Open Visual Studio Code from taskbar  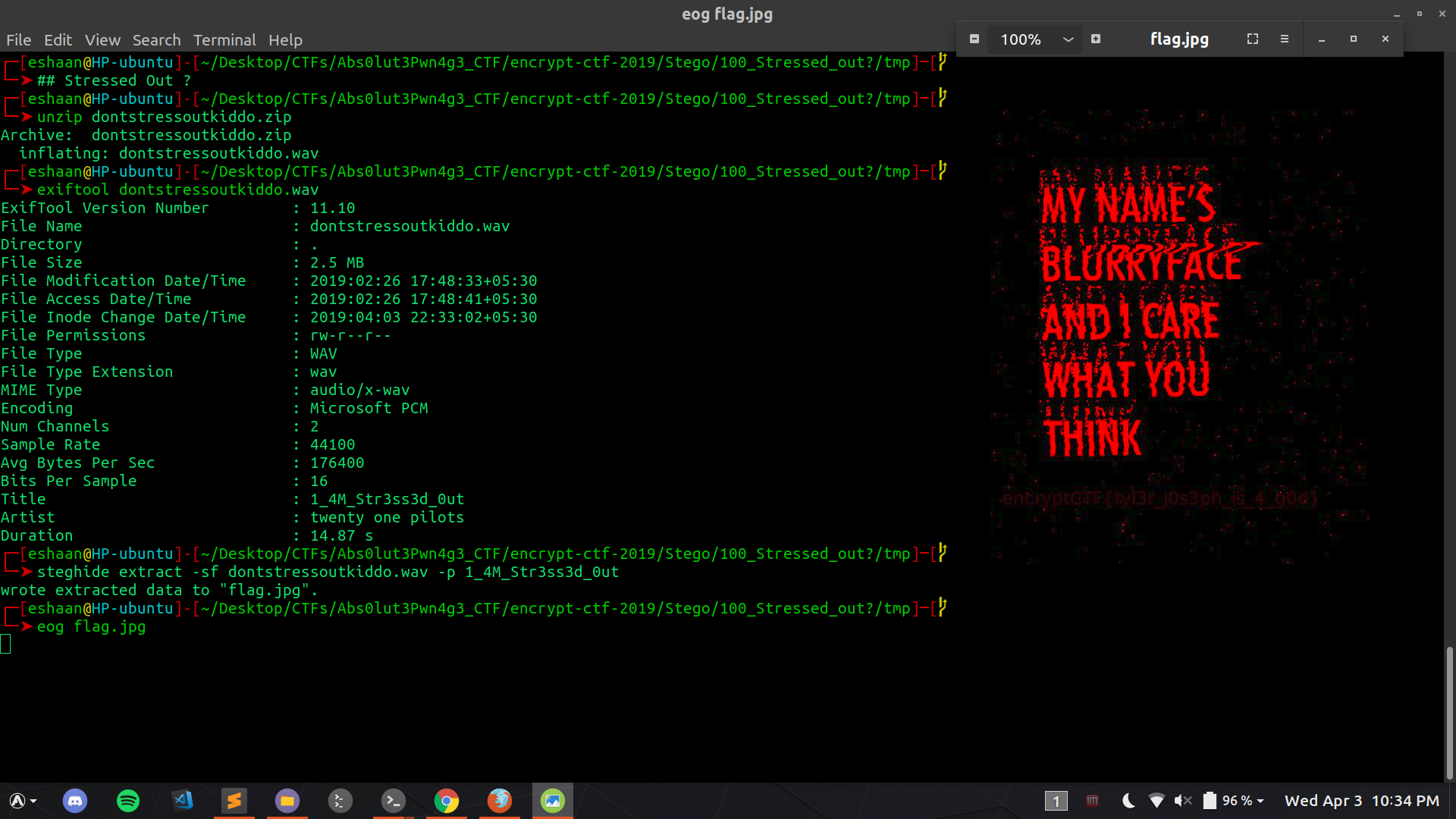(x=182, y=801)
